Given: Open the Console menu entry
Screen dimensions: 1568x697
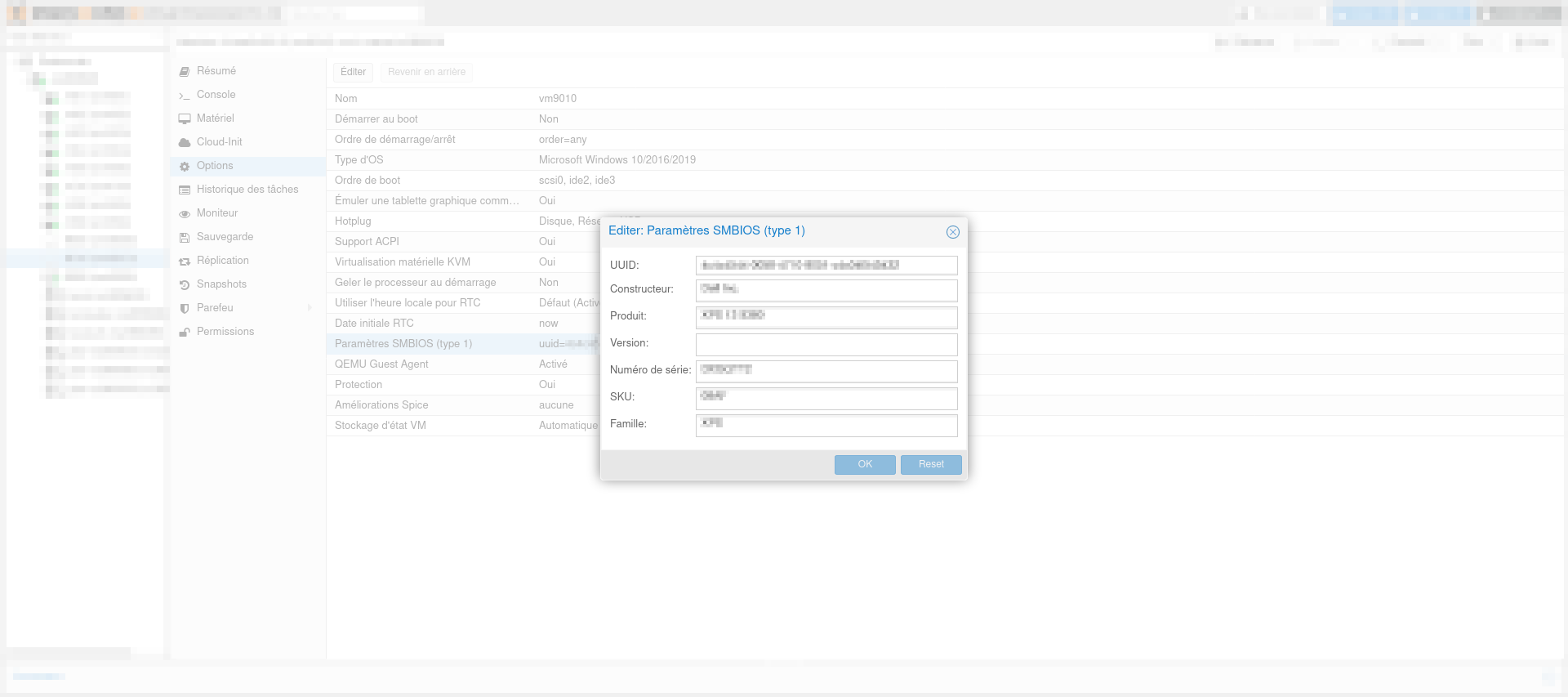Looking at the screenshot, I should [x=247, y=95].
